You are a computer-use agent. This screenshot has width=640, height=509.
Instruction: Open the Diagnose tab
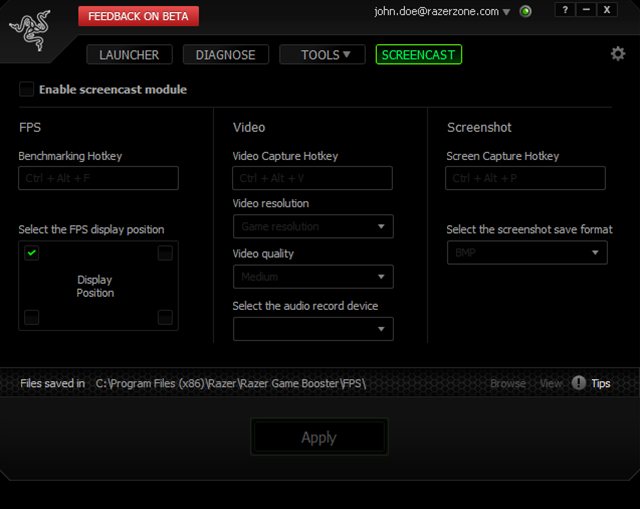[225, 55]
